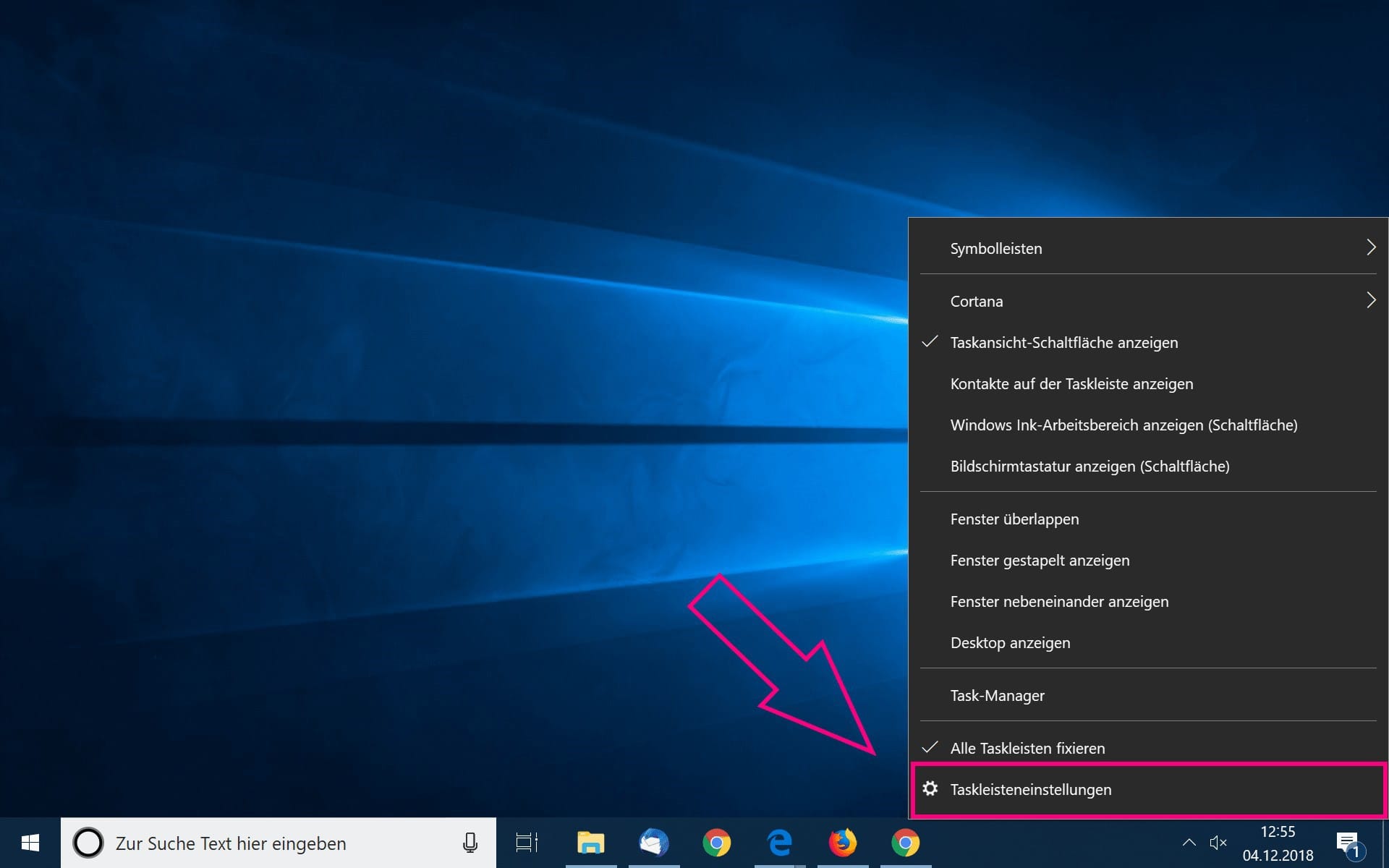Image resolution: width=1389 pixels, height=868 pixels.
Task: Click the clock and date display
Action: [1278, 843]
